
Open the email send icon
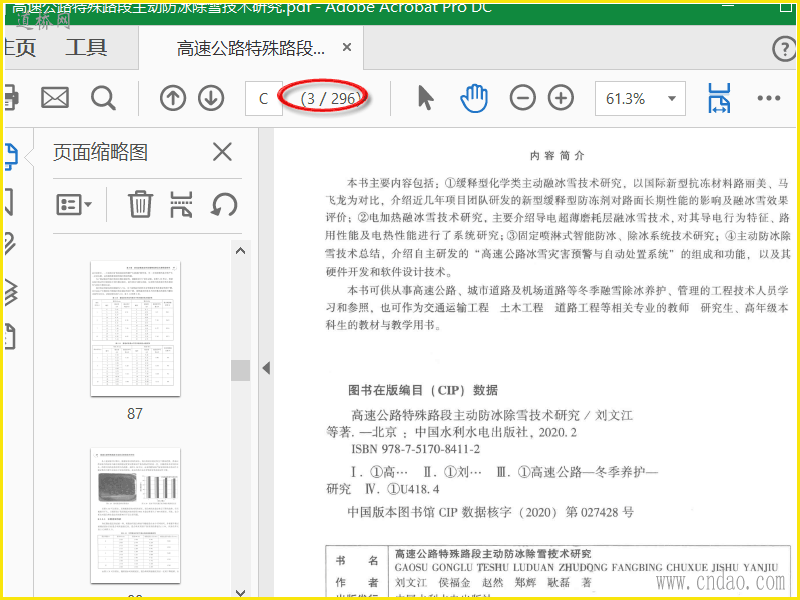point(55,98)
